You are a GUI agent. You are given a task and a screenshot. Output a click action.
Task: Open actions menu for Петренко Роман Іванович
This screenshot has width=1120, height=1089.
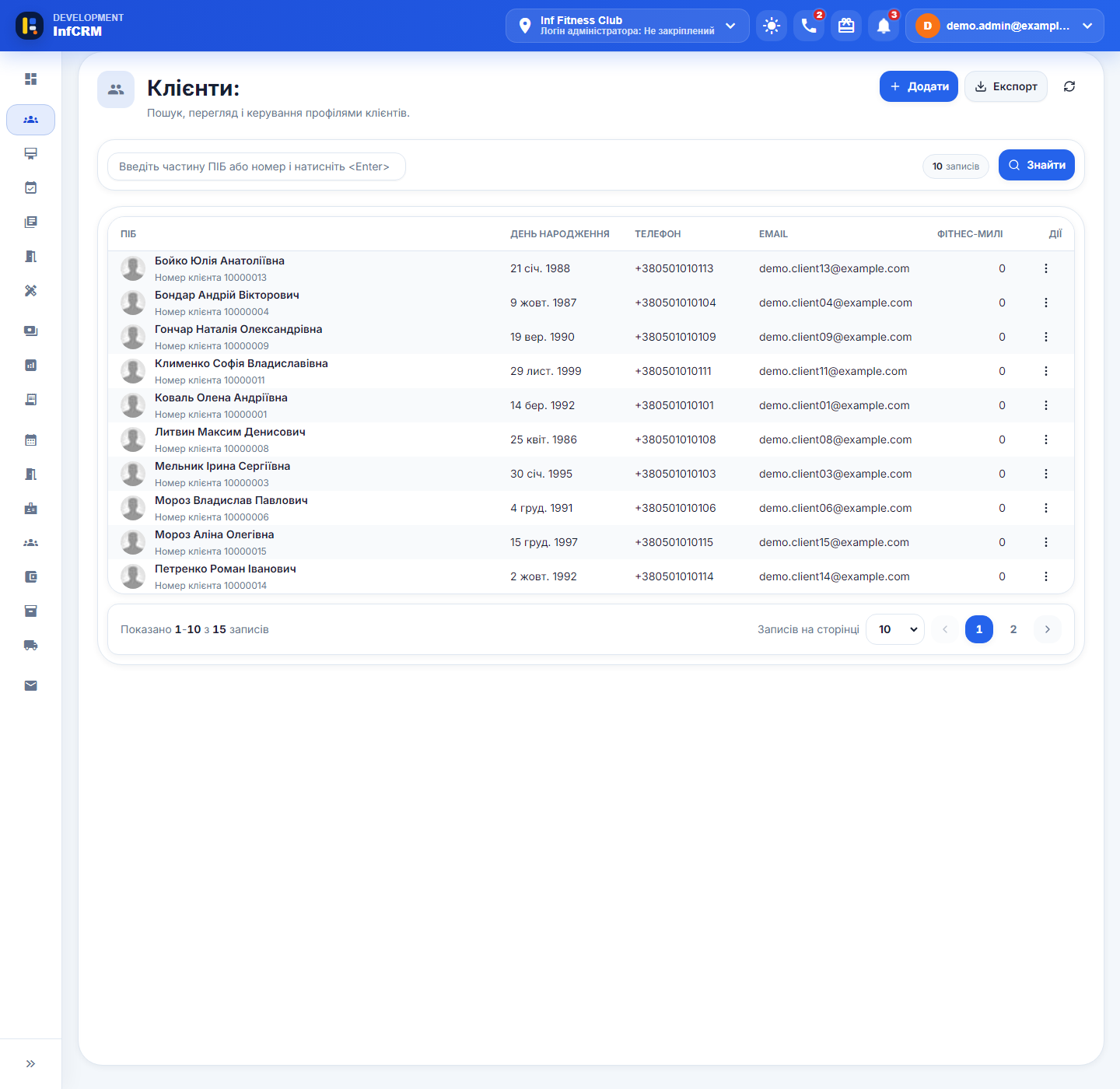pos(1046,576)
